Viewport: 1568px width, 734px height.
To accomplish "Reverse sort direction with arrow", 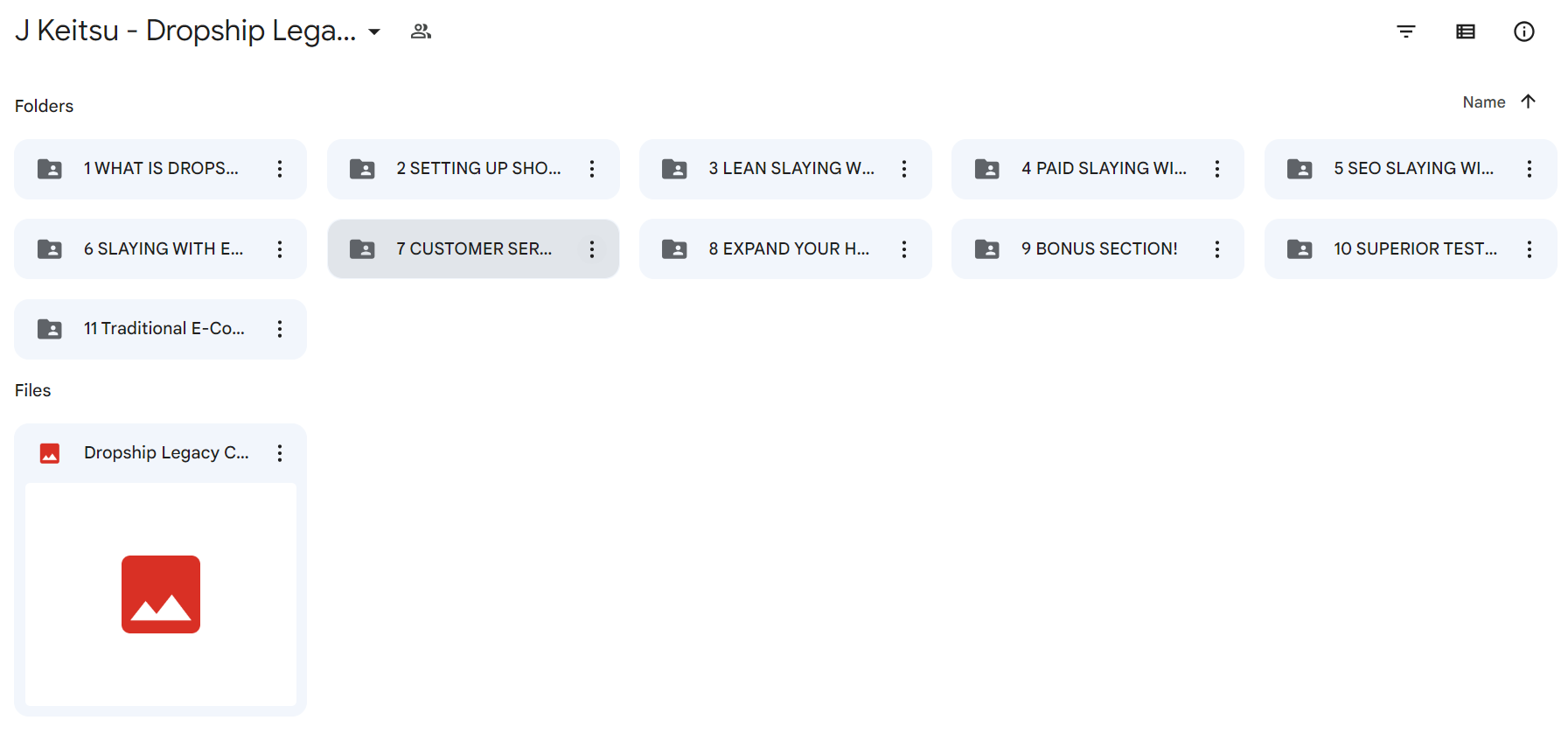I will (x=1528, y=101).
